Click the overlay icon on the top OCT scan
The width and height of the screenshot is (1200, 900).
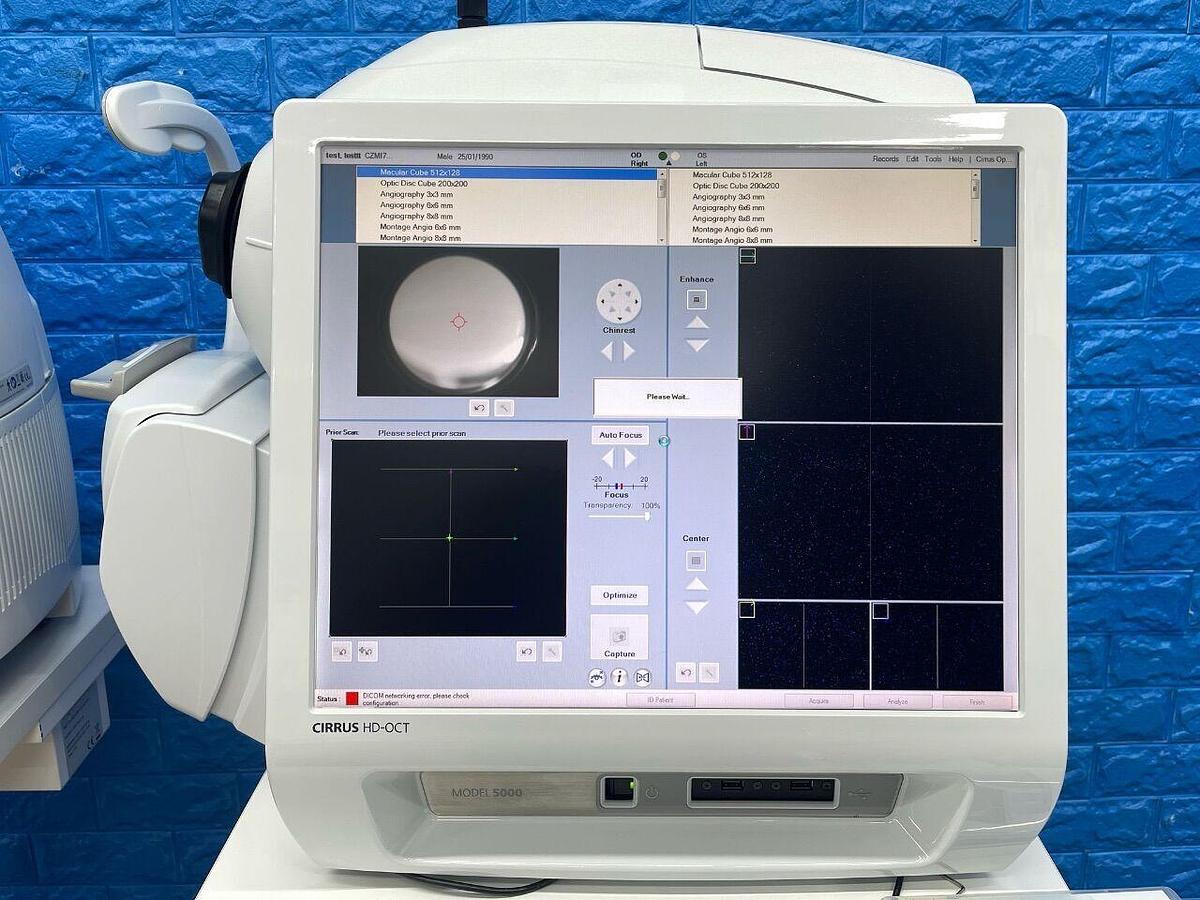click(748, 256)
